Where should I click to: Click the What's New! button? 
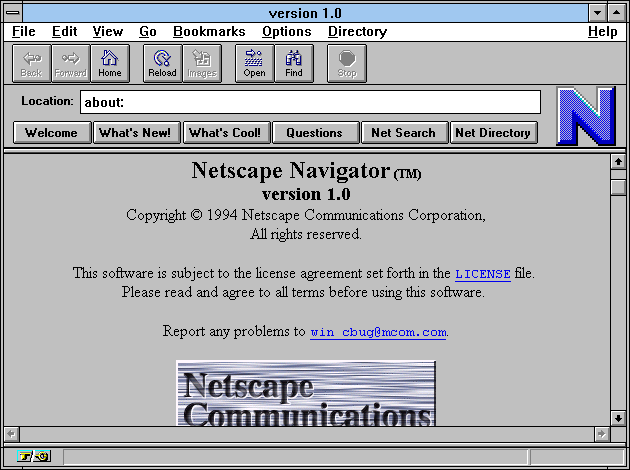[137, 133]
